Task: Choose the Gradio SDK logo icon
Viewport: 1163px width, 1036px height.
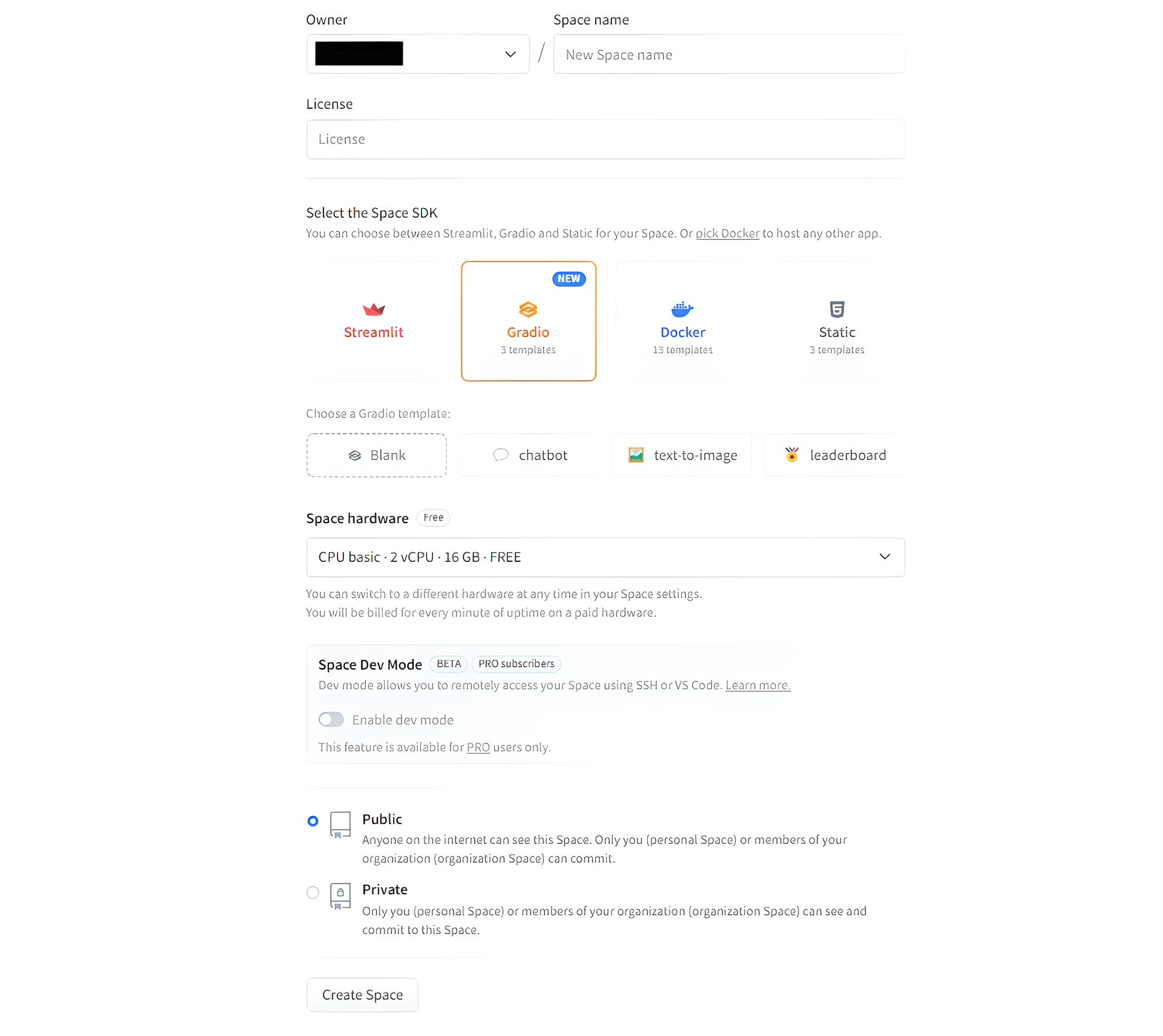Action: click(x=528, y=309)
